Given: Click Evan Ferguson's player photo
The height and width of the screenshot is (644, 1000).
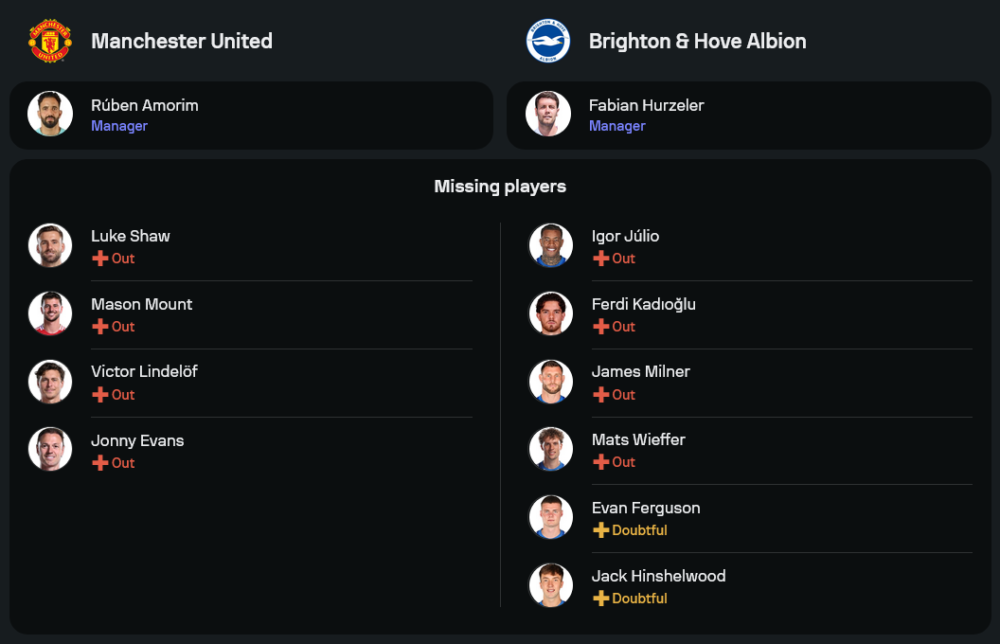Looking at the screenshot, I should pyautogui.click(x=551, y=517).
